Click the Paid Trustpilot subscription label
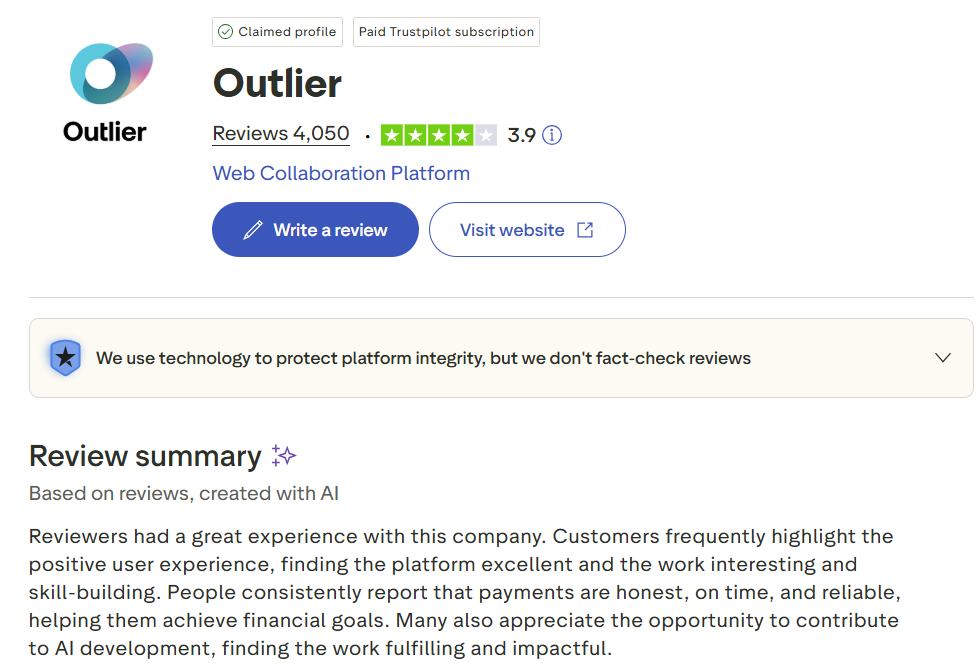 point(446,31)
